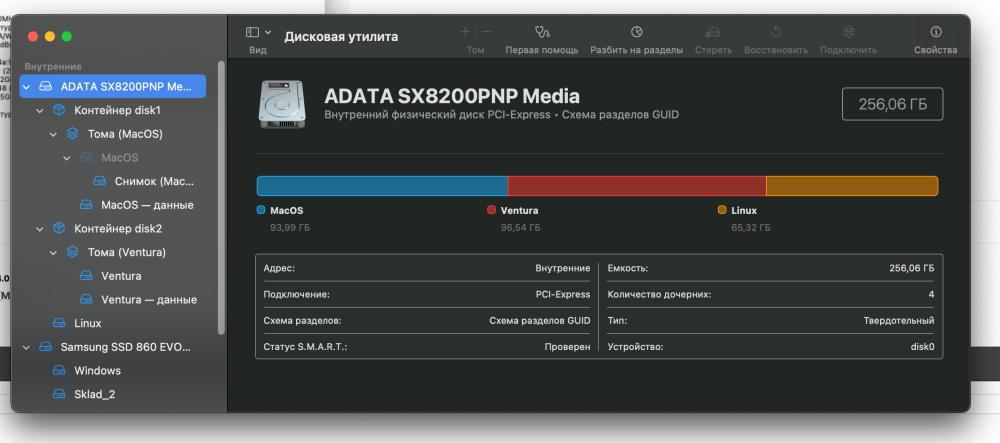Click the disk0 device value
The height and width of the screenshot is (443, 1000).
coord(922,347)
